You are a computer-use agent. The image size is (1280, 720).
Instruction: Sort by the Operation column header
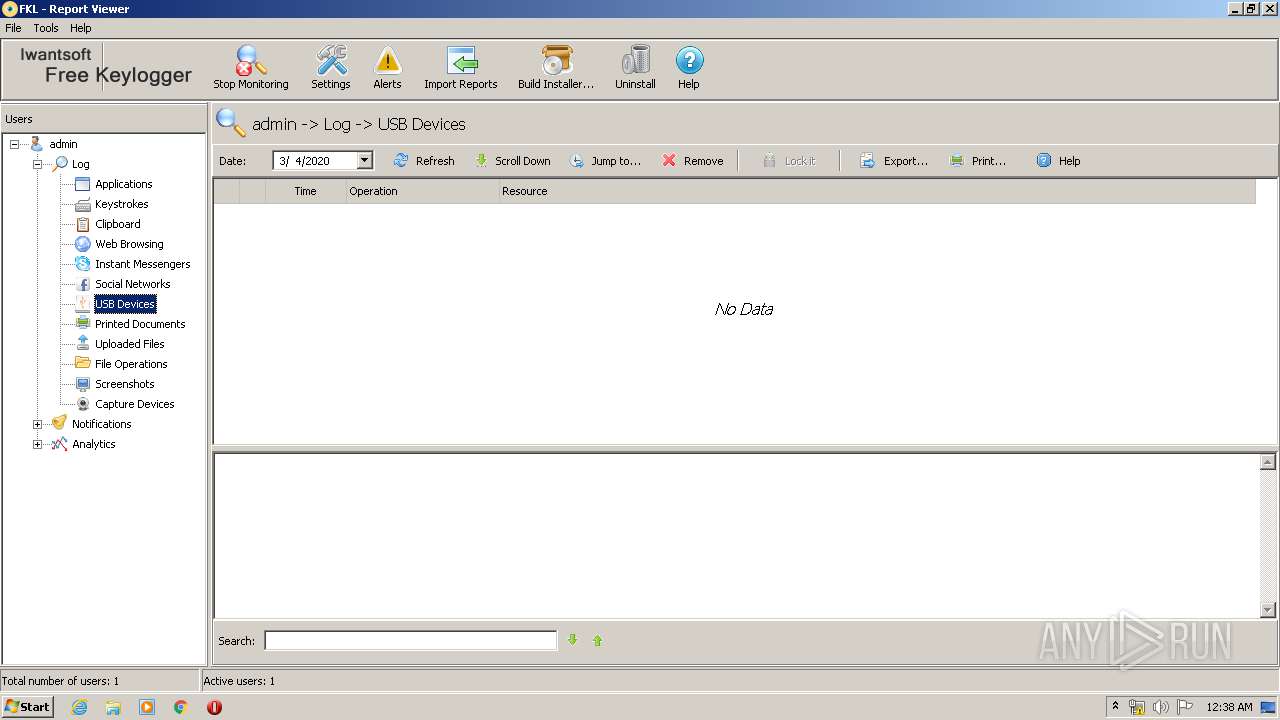pos(422,191)
